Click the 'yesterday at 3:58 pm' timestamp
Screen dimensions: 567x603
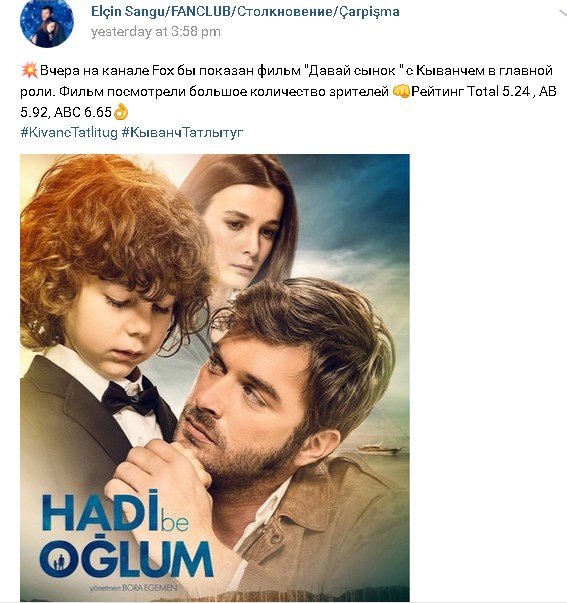[156, 32]
